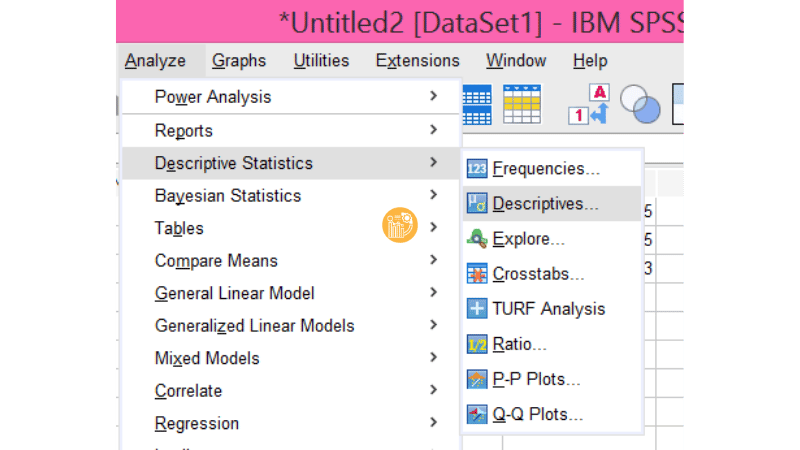Viewport: 800px width, 450px height.
Task: Click the Crosstabs icon
Action: (x=477, y=274)
